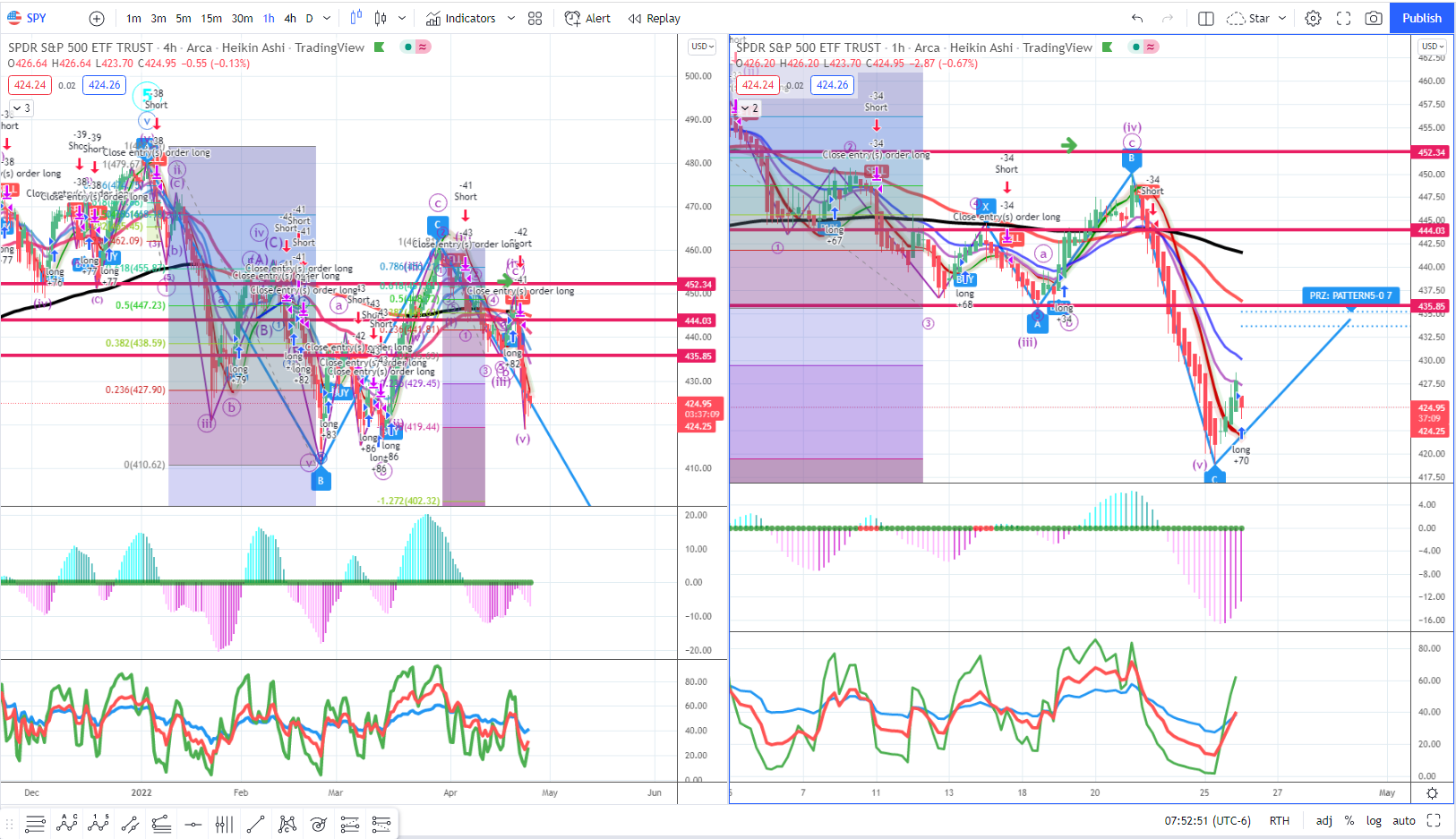Create an Alert
This screenshot has width=1456, height=839.
pyautogui.click(x=587, y=18)
